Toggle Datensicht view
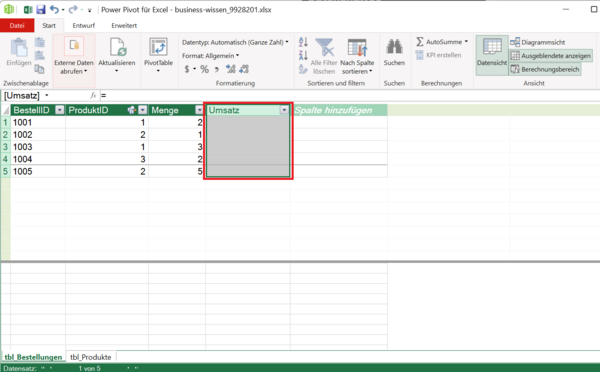The width and height of the screenshot is (600, 372). point(492,55)
